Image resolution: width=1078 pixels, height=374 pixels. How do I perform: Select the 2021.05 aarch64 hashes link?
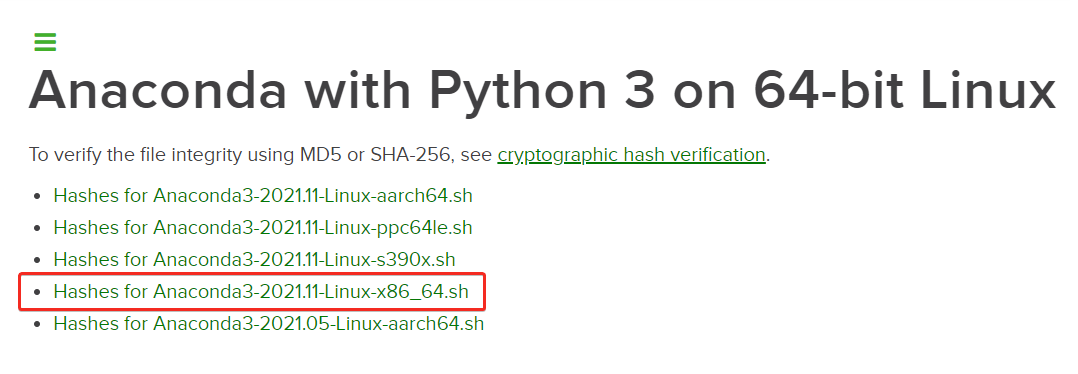(x=269, y=323)
